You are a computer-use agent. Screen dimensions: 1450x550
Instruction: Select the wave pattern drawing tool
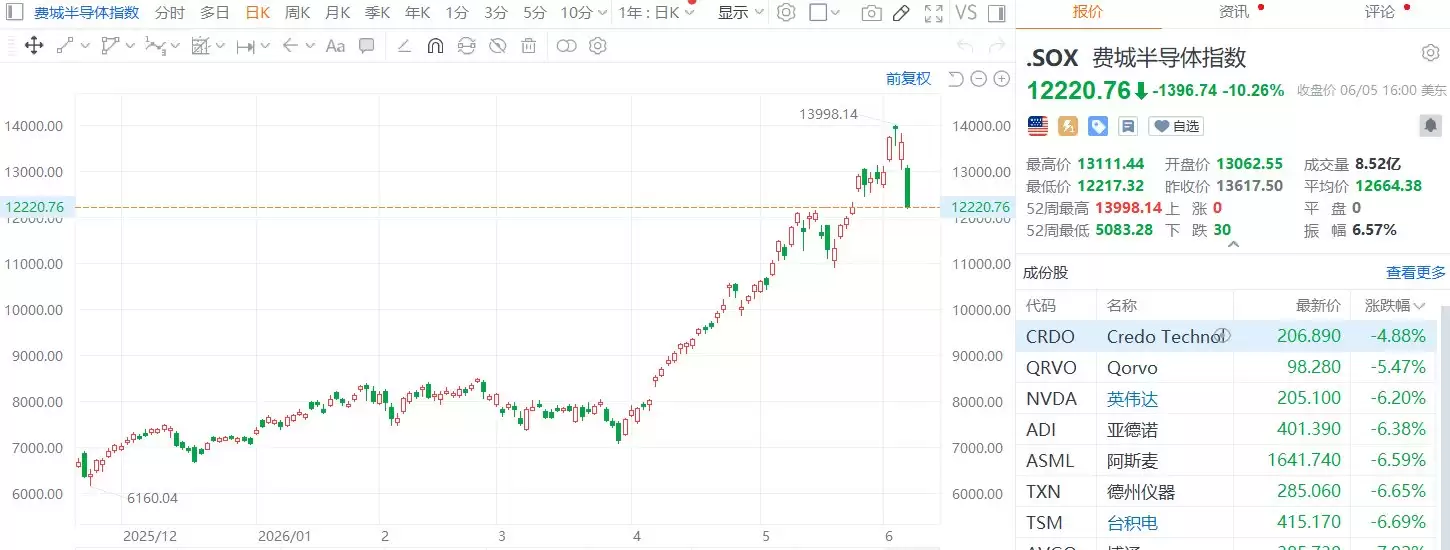tap(154, 46)
